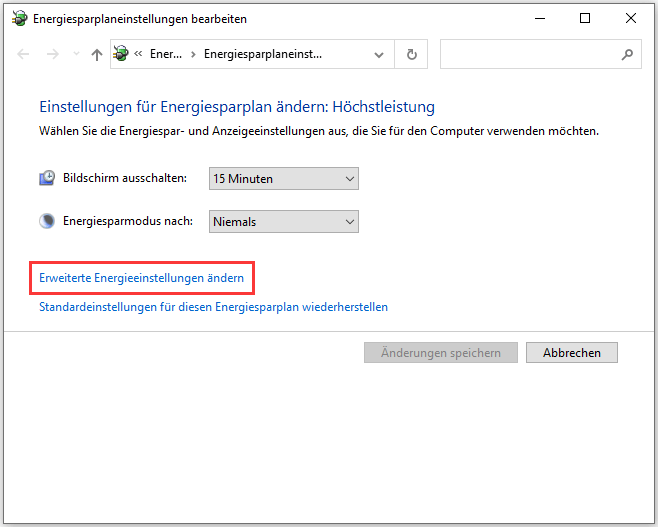Screen dimensions: 658x527
Task: Close the Energiesparplaneinstellungen window
Action: coord(631,18)
